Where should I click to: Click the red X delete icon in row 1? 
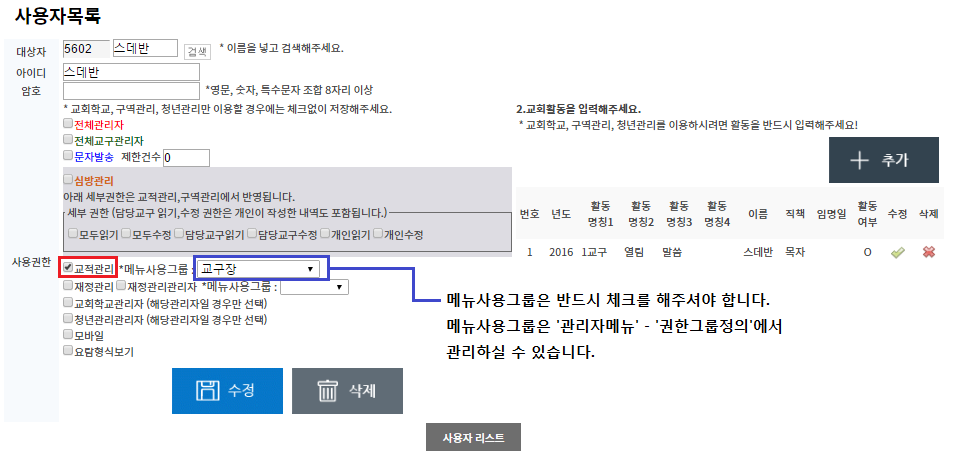928,252
